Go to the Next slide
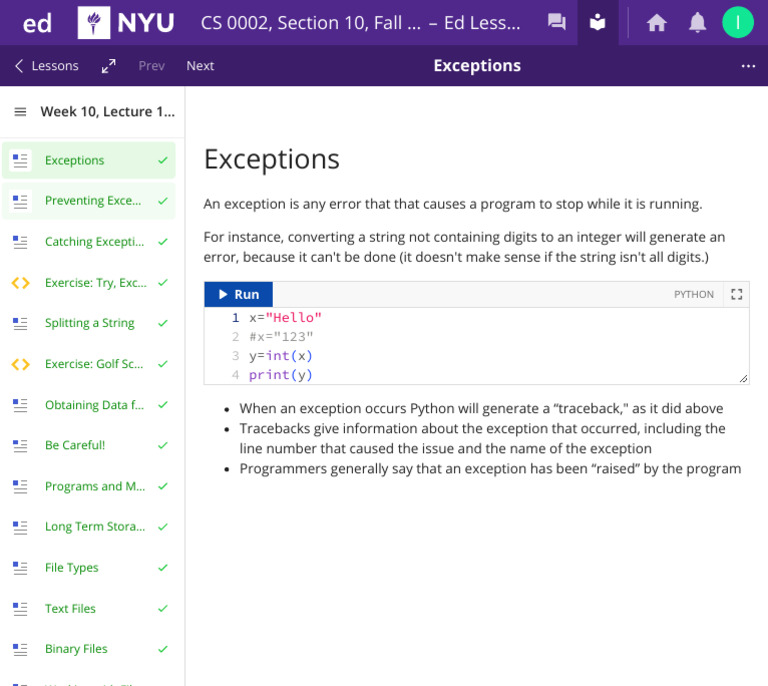The width and height of the screenshot is (768, 686). coord(200,66)
